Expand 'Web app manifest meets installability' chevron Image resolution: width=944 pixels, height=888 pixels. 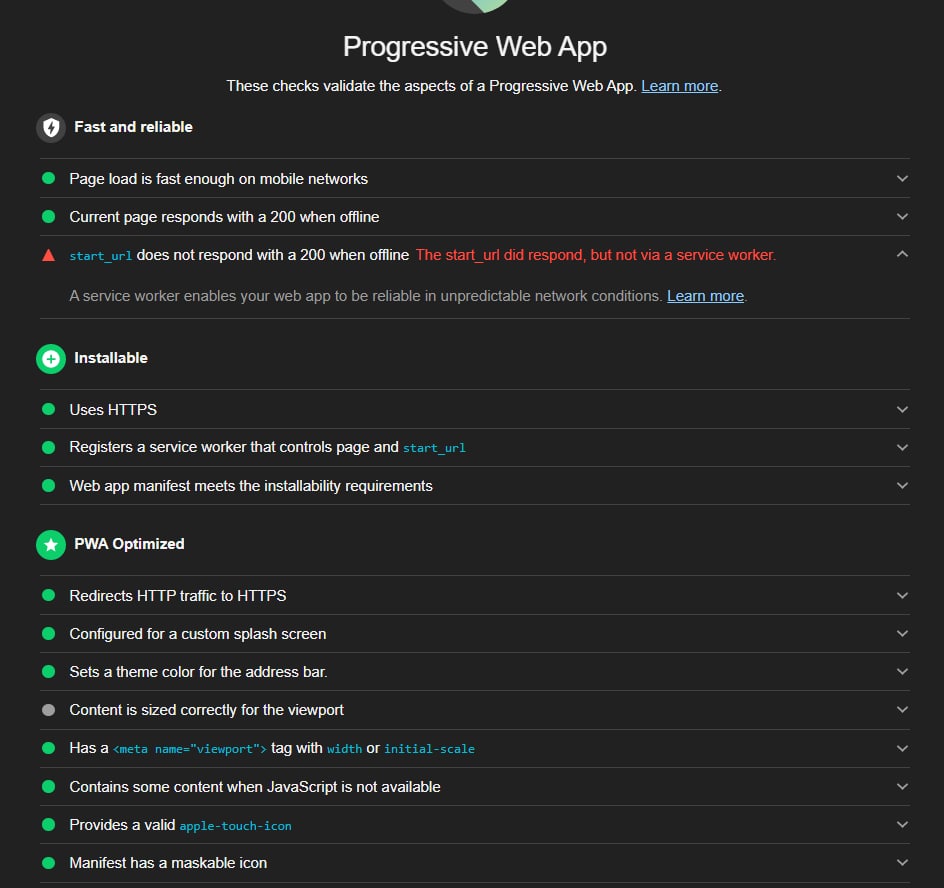point(902,485)
